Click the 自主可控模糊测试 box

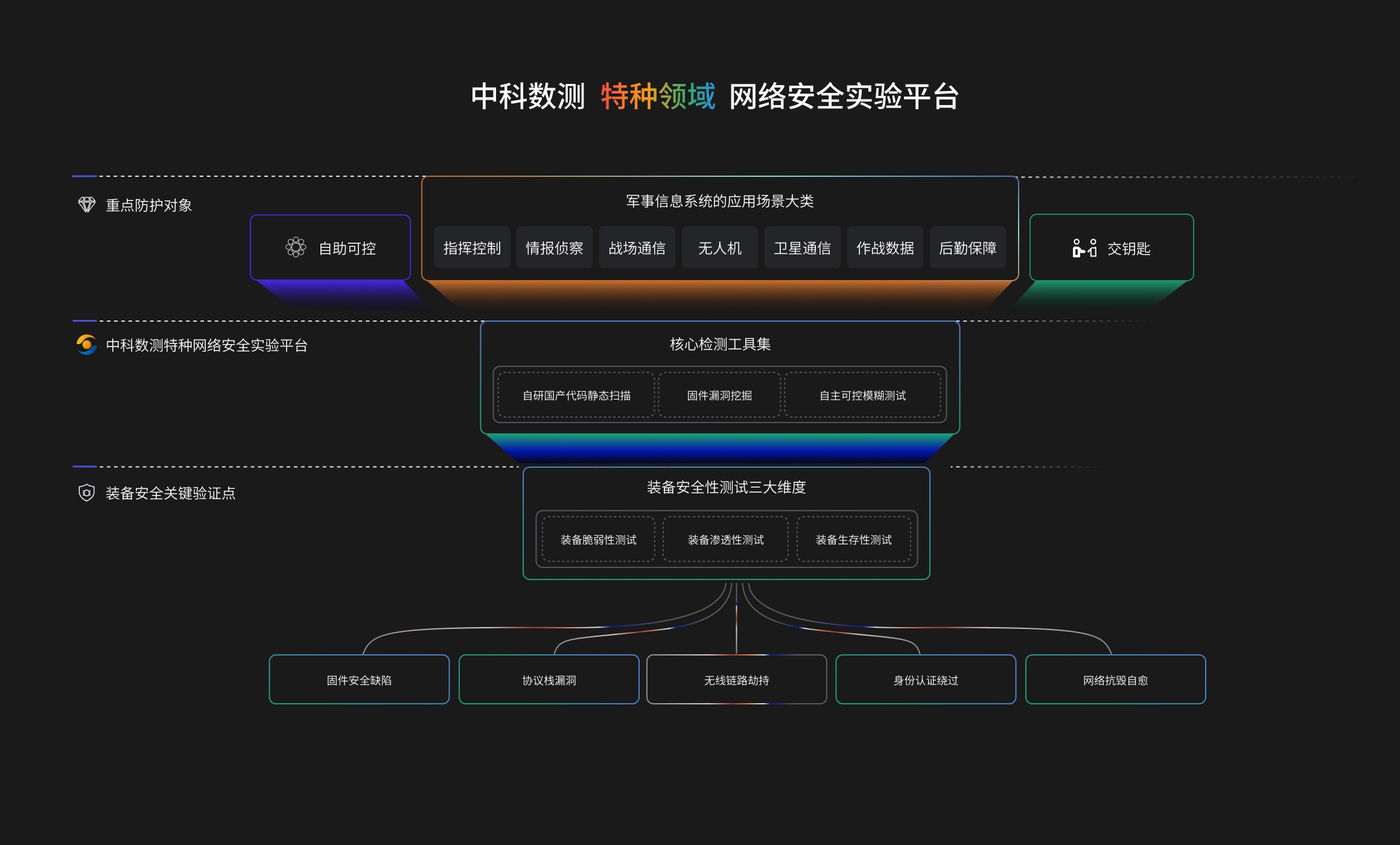click(x=862, y=395)
